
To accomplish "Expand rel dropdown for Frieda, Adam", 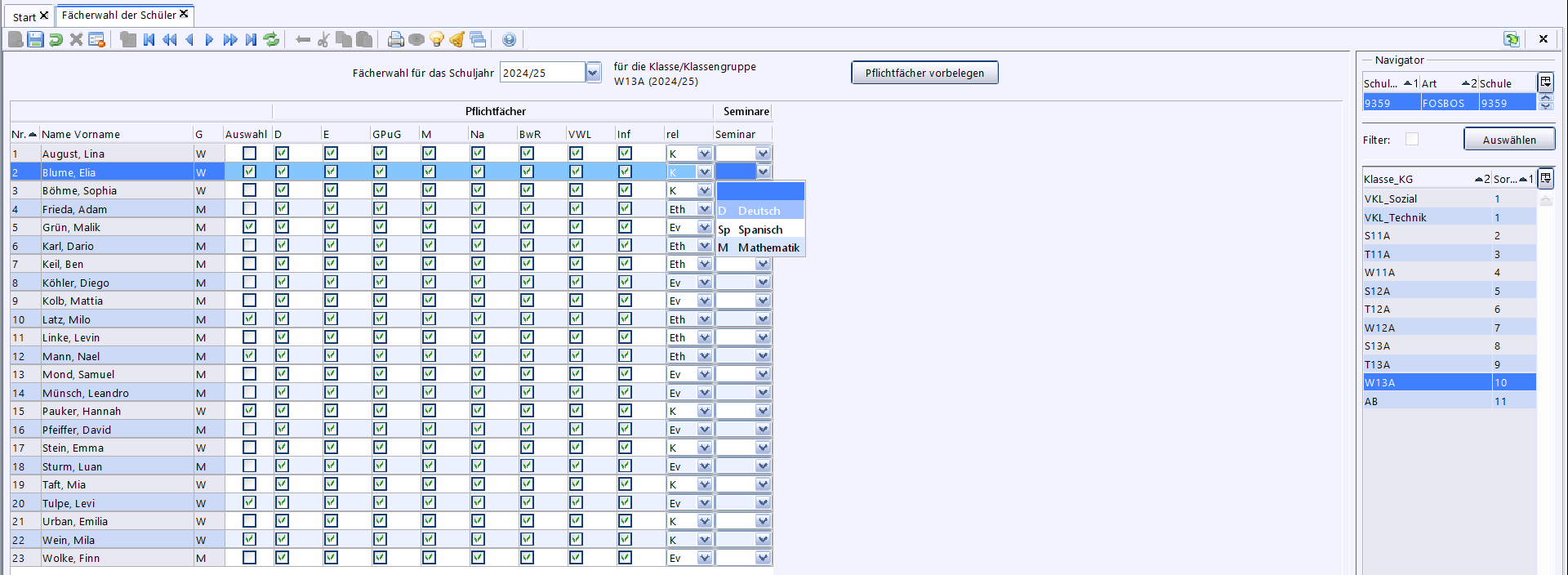I will click(x=704, y=209).
